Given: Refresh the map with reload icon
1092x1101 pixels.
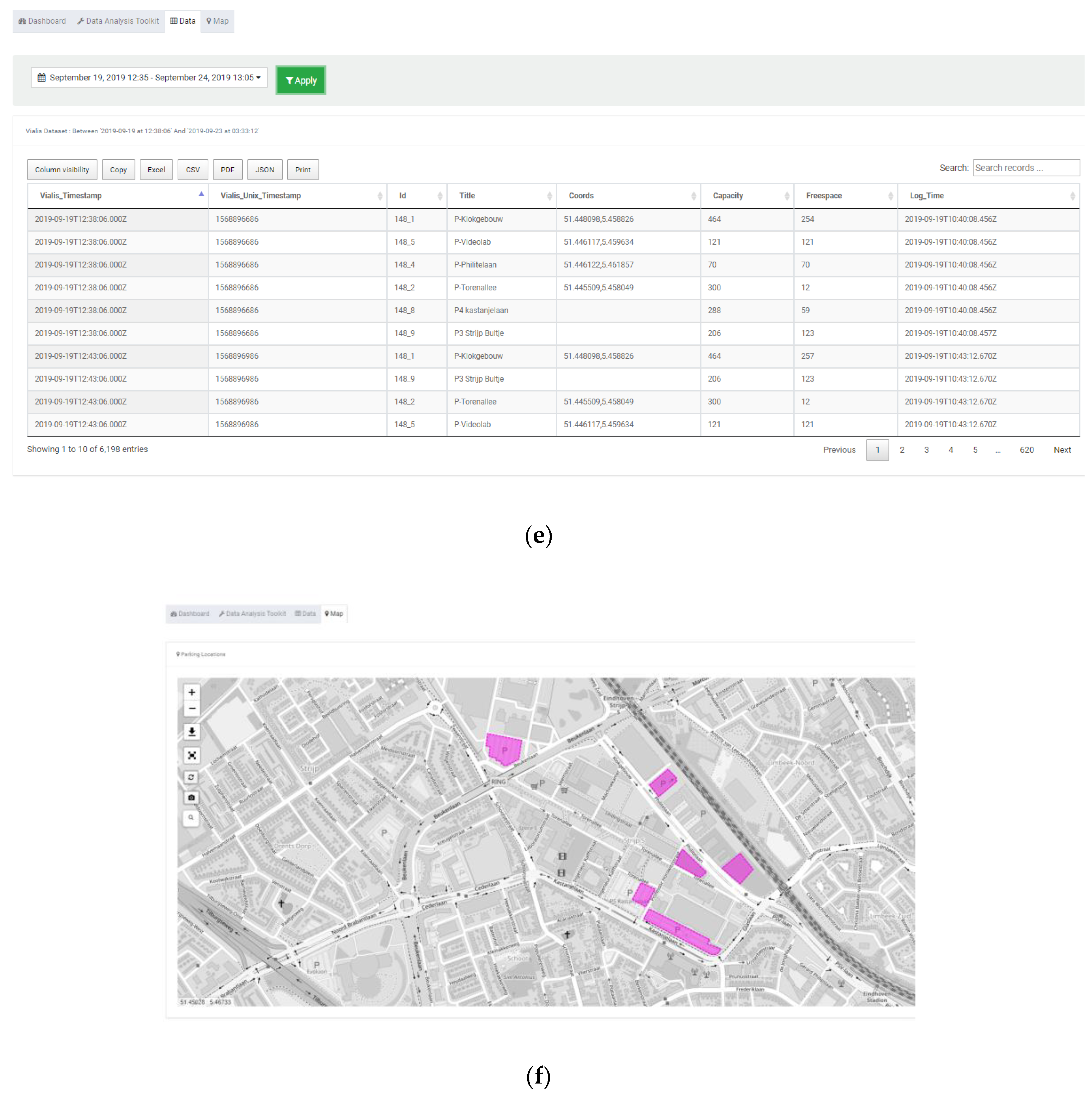Looking at the screenshot, I should [192, 777].
